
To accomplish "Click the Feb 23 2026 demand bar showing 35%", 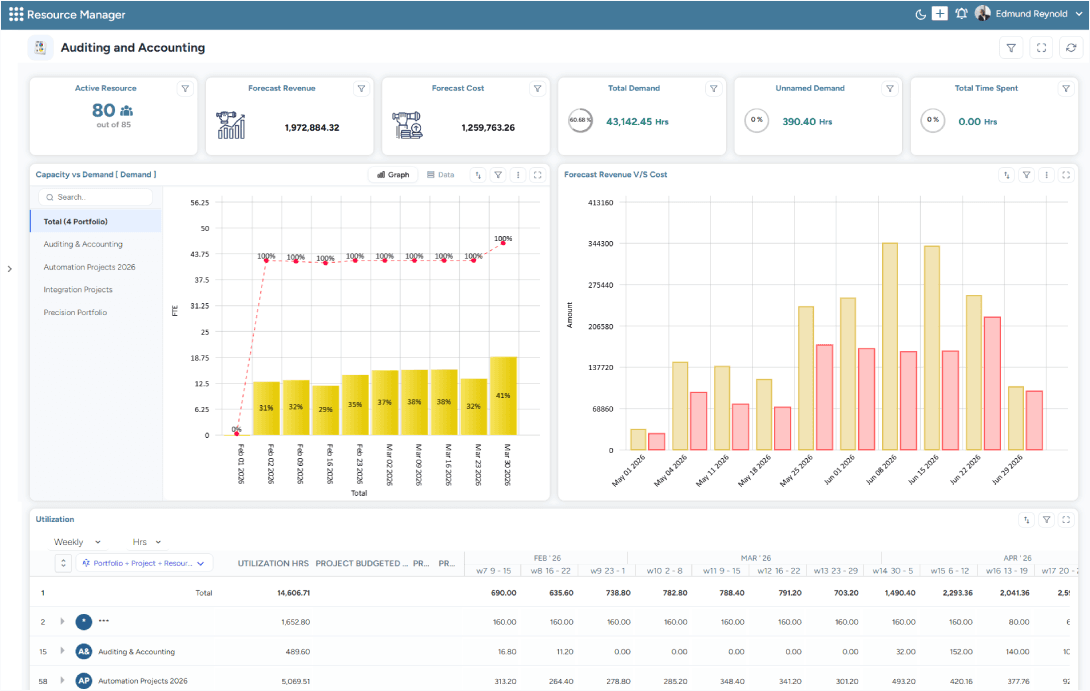I will coord(355,405).
